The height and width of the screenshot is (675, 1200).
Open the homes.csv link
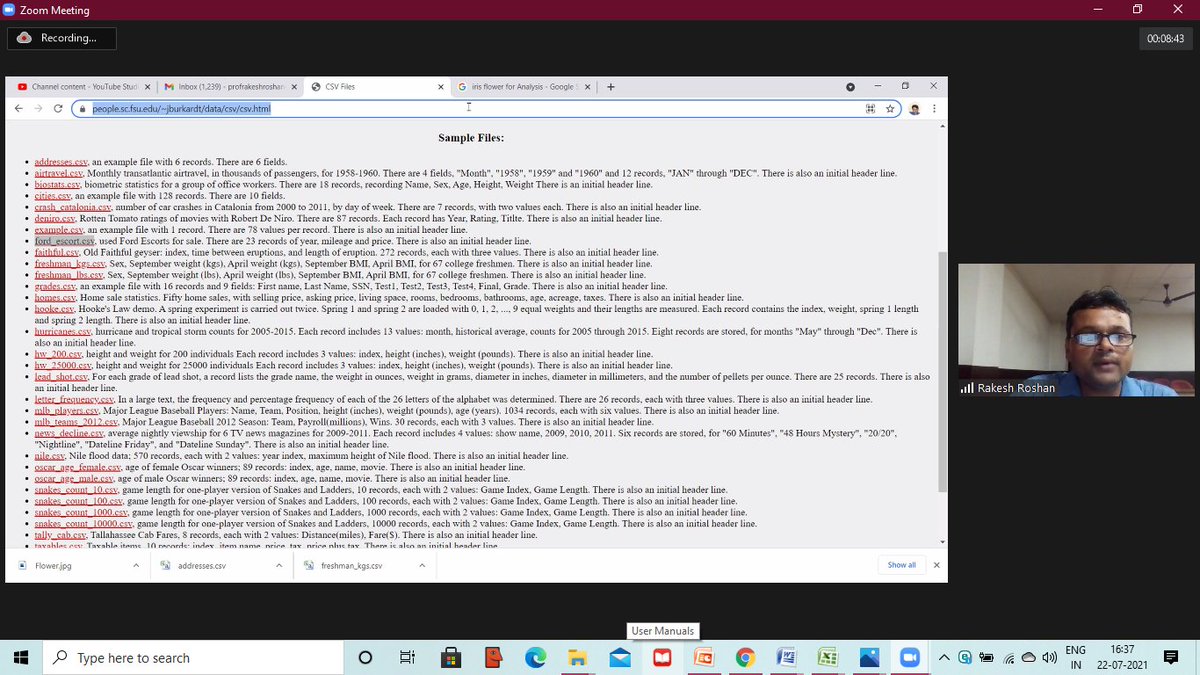point(54,297)
